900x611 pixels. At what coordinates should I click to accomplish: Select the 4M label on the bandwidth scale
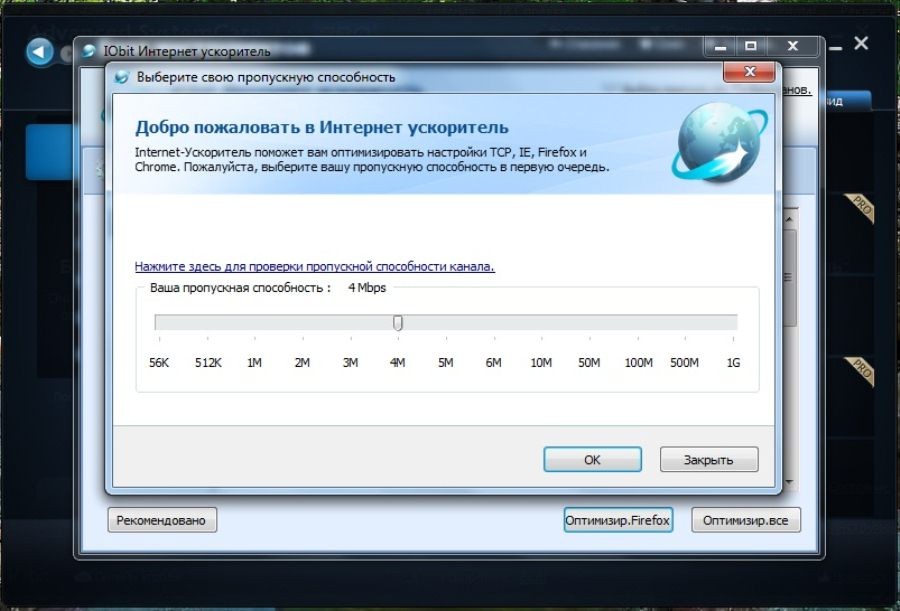point(398,363)
